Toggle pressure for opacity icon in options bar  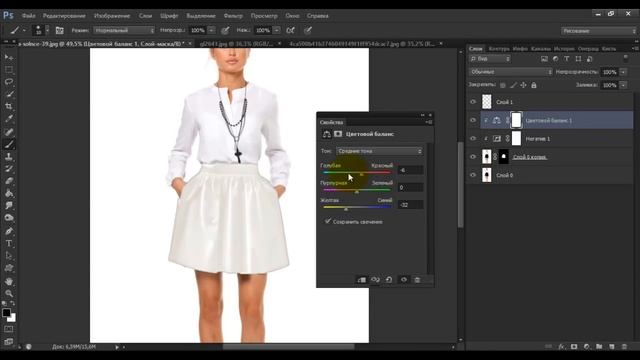tap(225, 31)
